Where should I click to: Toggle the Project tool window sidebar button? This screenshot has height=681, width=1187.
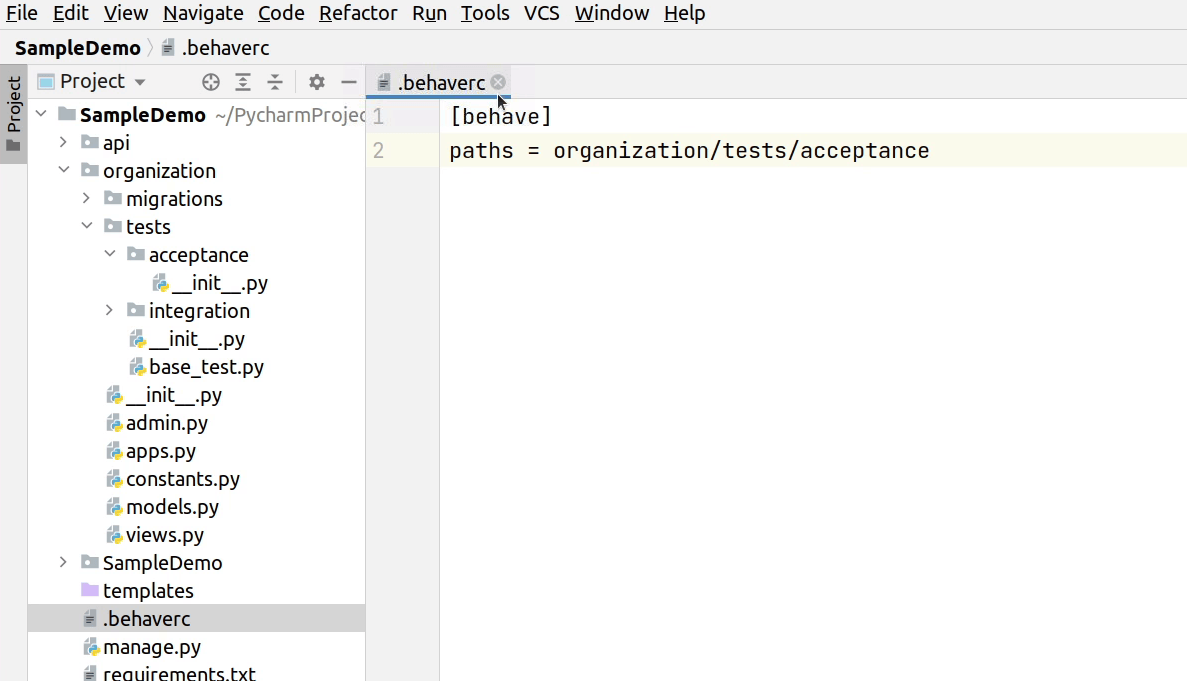(13, 114)
